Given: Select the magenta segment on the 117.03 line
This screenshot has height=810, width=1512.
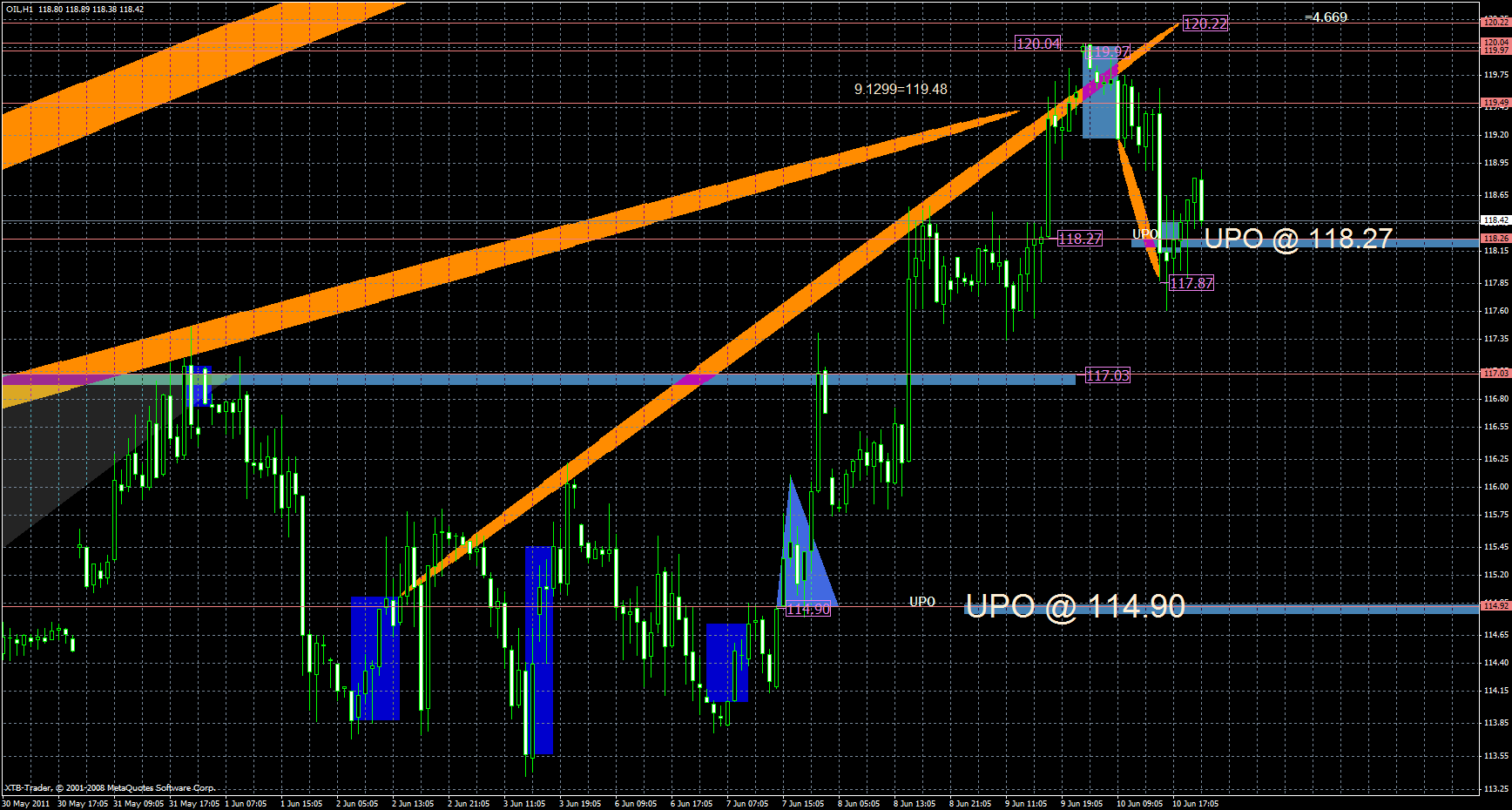Looking at the screenshot, I should (692, 380).
